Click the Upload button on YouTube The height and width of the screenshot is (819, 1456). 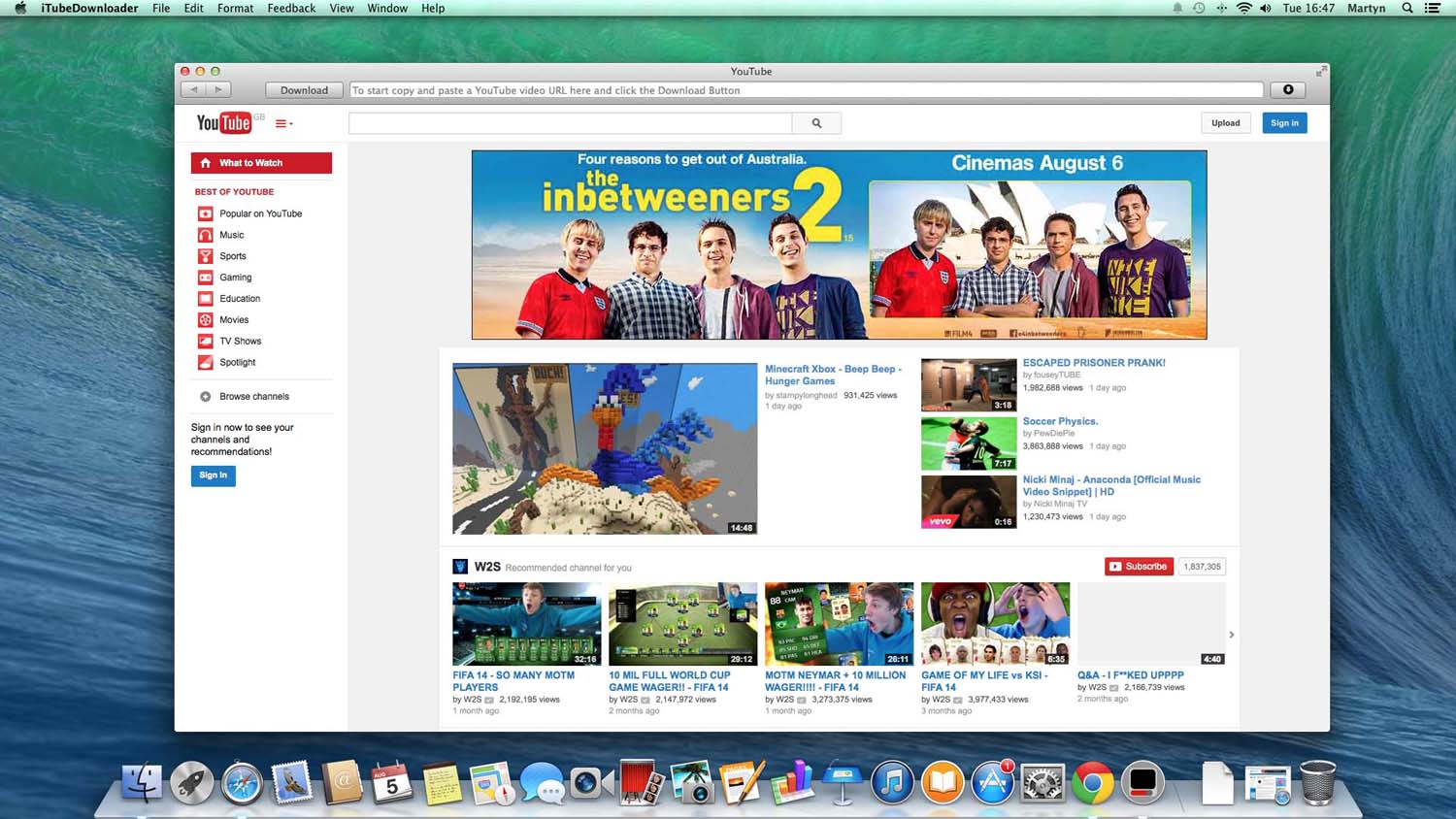(1226, 123)
